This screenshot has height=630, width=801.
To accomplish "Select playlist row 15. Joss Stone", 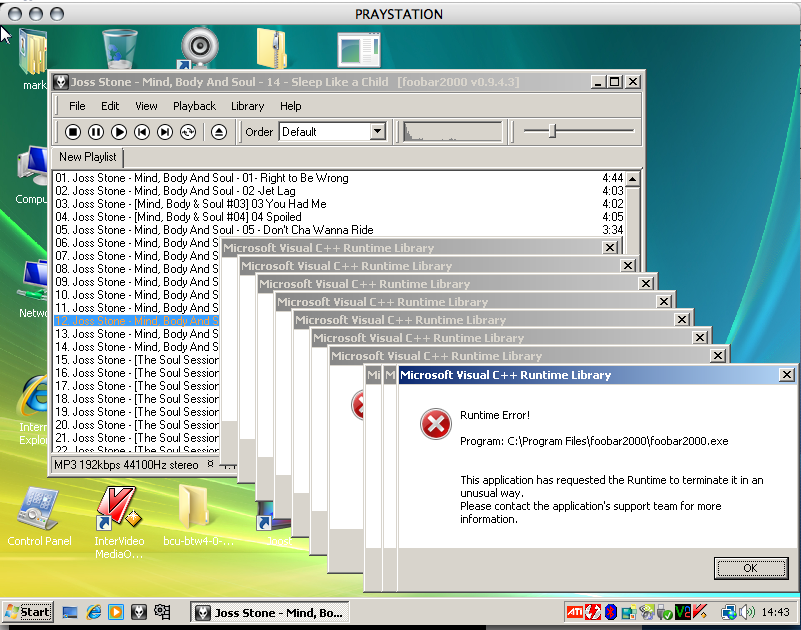I will [x=136, y=360].
